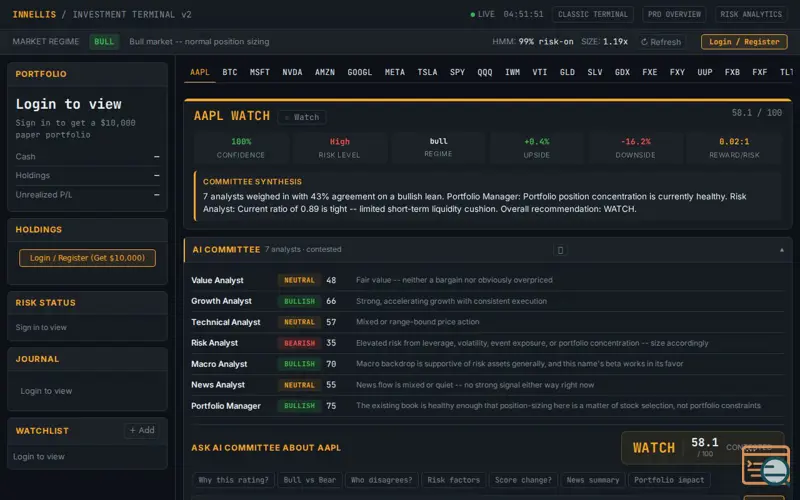Open the floating chat terminal icon
The image size is (800, 500).
[766, 465]
